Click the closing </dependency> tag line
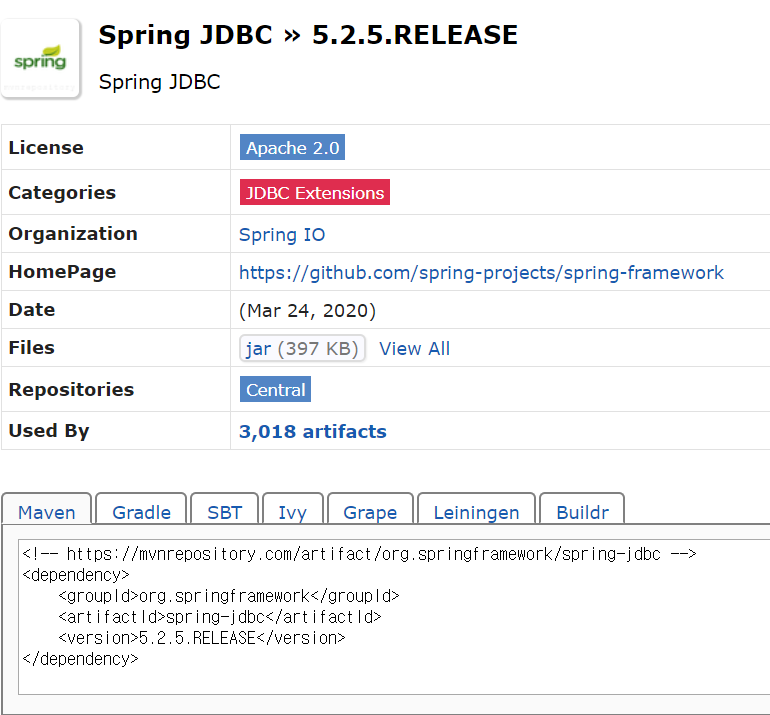Screen dimensions: 770x715 tap(80, 659)
